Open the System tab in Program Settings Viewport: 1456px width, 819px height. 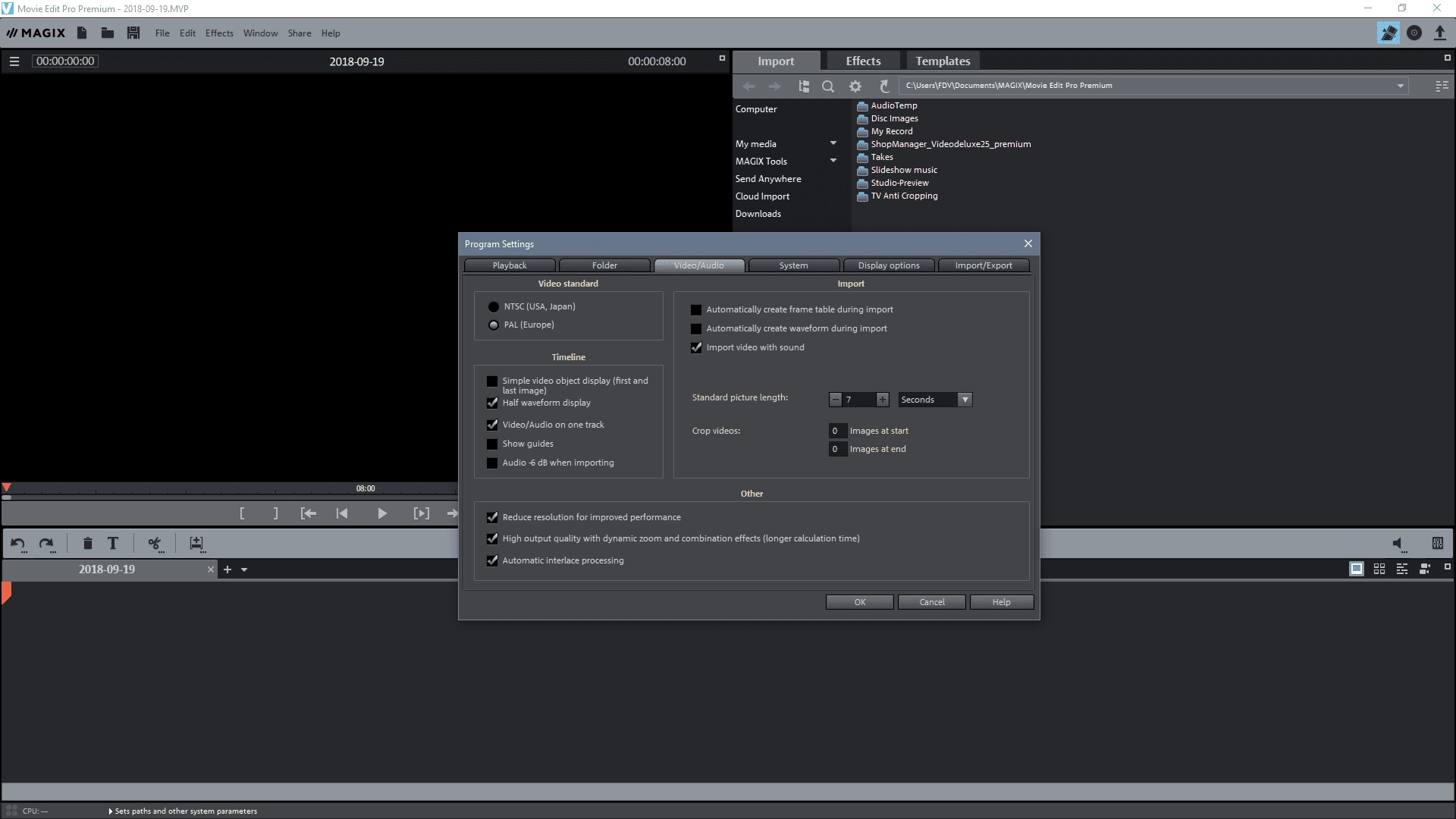(793, 265)
